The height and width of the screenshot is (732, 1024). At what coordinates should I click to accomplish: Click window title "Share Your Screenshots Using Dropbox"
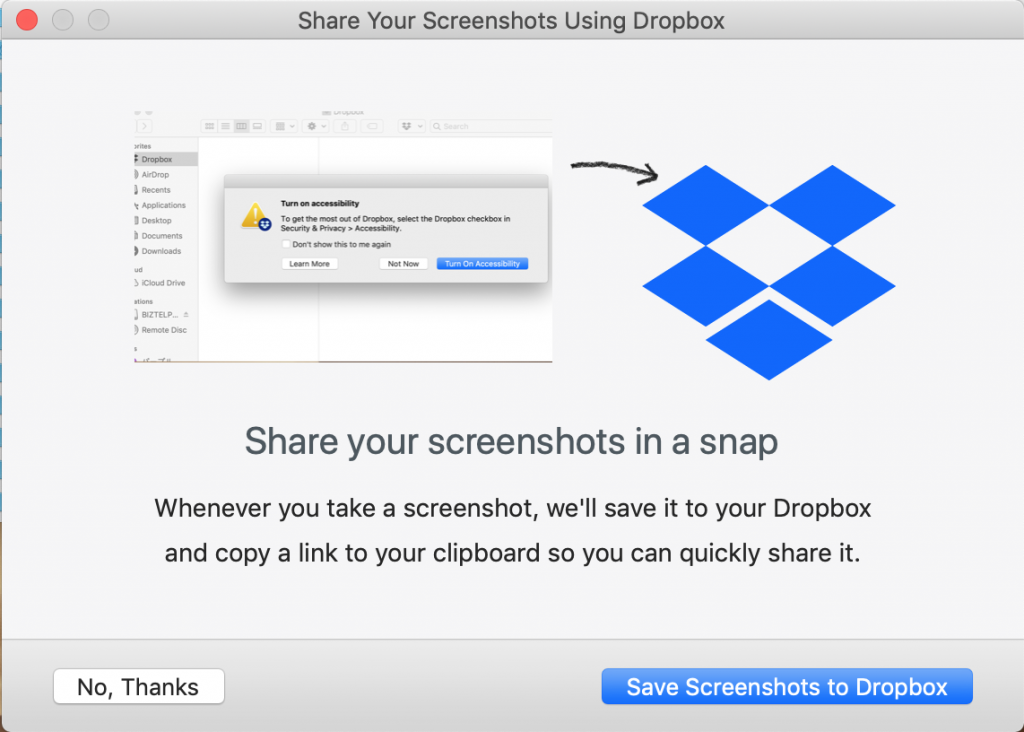(511, 21)
